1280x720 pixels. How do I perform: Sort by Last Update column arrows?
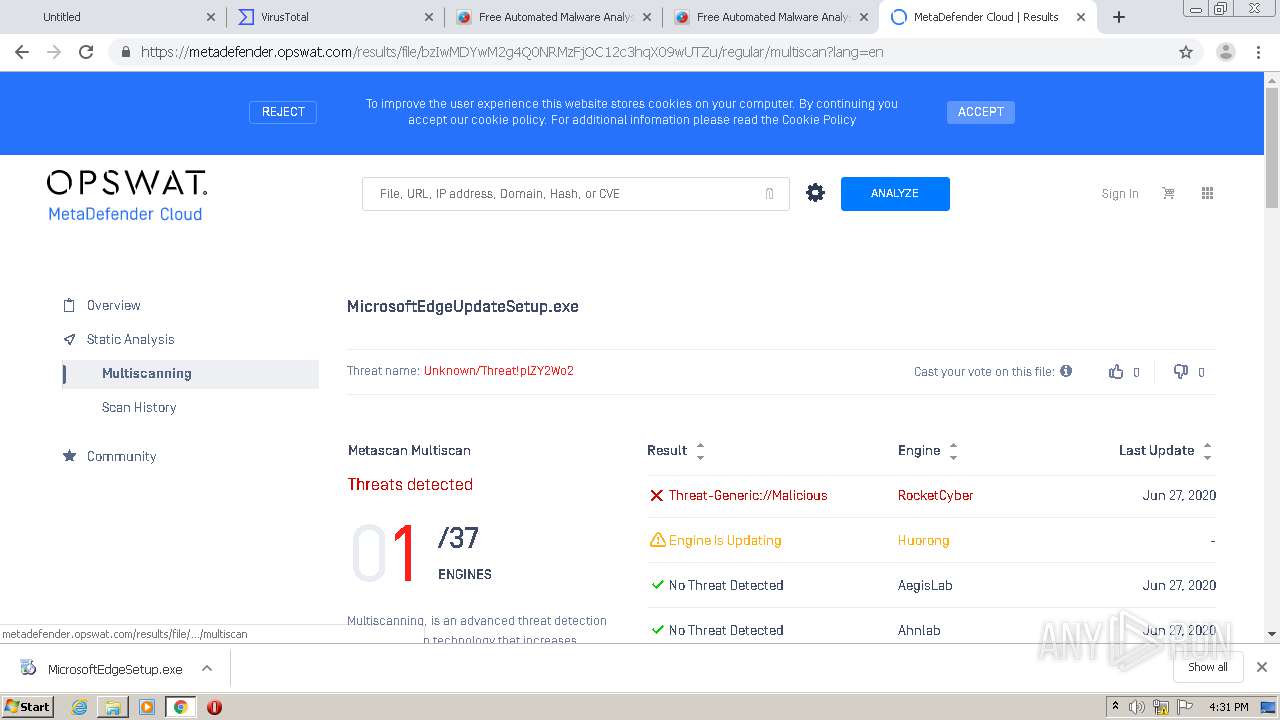pyautogui.click(x=1207, y=451)
